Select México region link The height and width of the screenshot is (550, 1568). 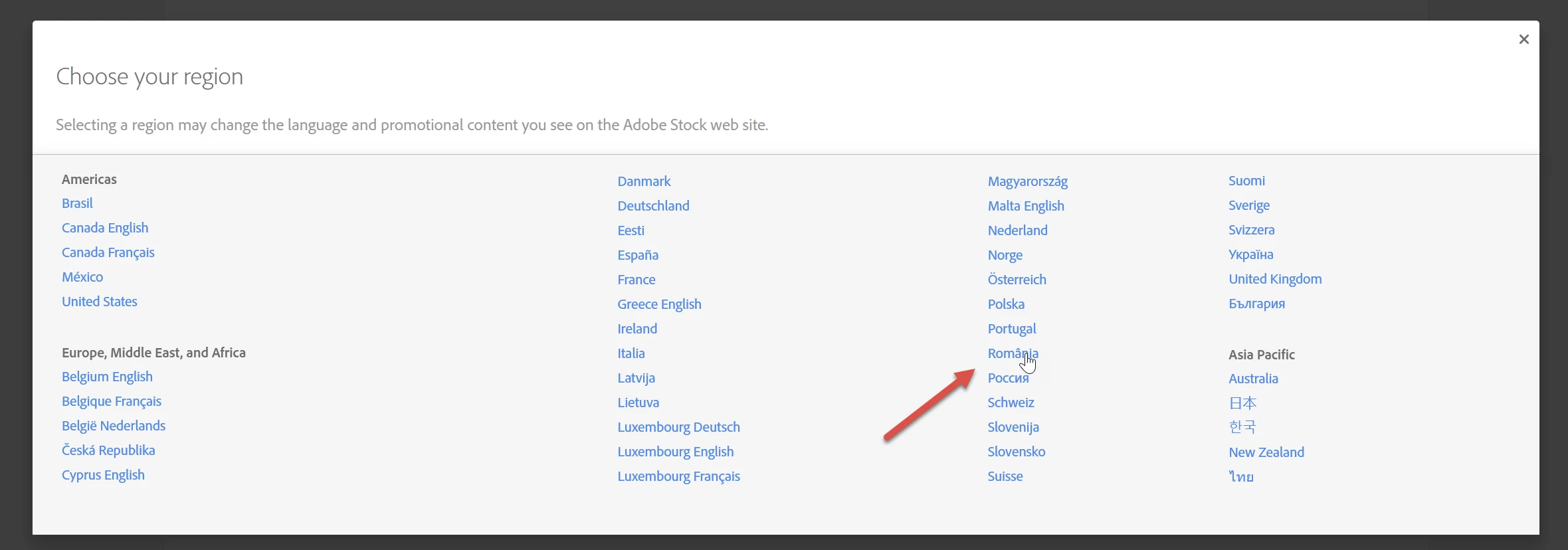click(x=82, y=277)
